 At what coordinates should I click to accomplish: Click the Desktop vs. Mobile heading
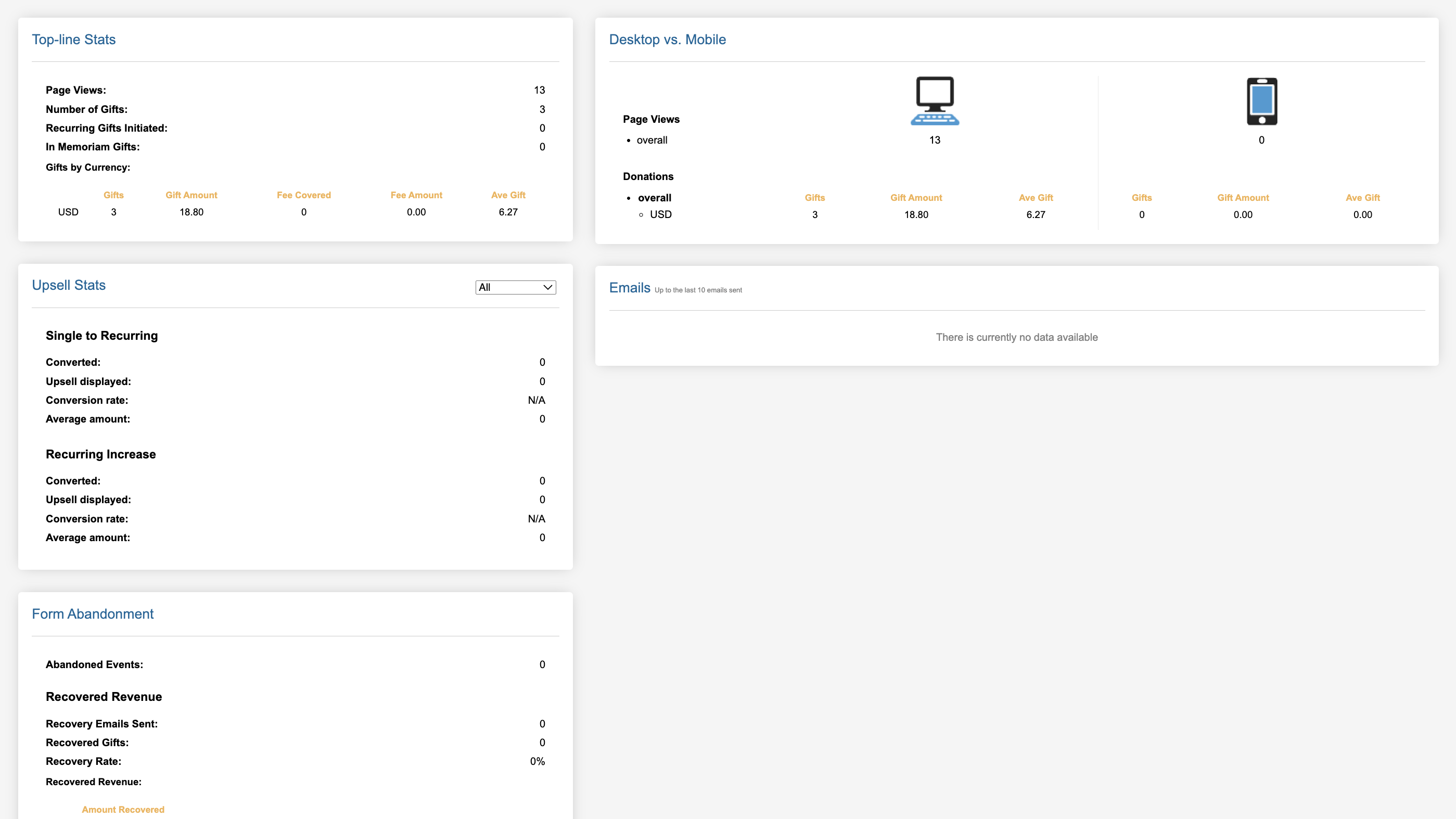pos(667,40)
